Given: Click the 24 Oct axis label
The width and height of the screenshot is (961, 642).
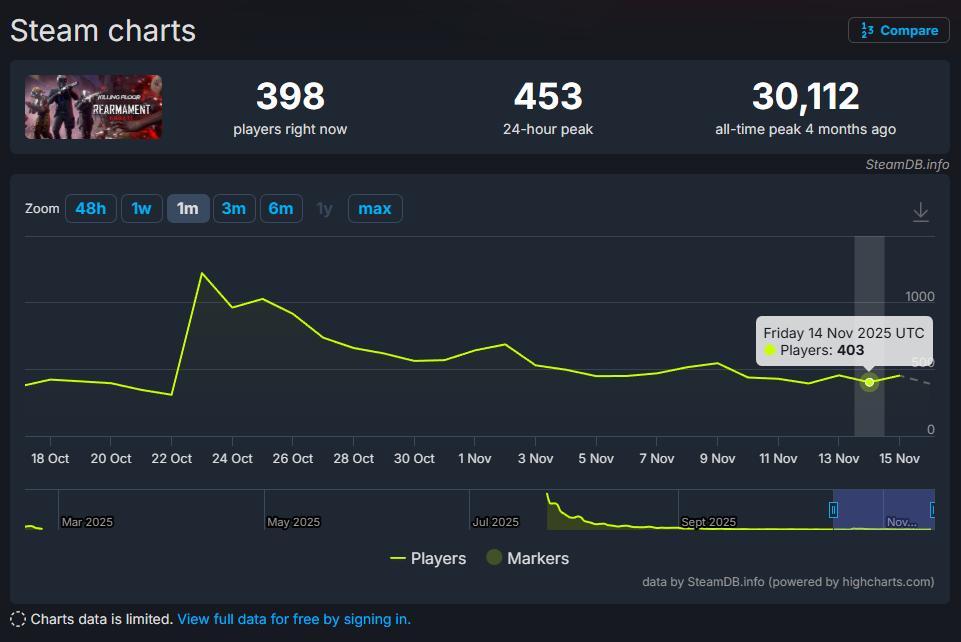Looking at the screenshot, I should click(232, 458).
